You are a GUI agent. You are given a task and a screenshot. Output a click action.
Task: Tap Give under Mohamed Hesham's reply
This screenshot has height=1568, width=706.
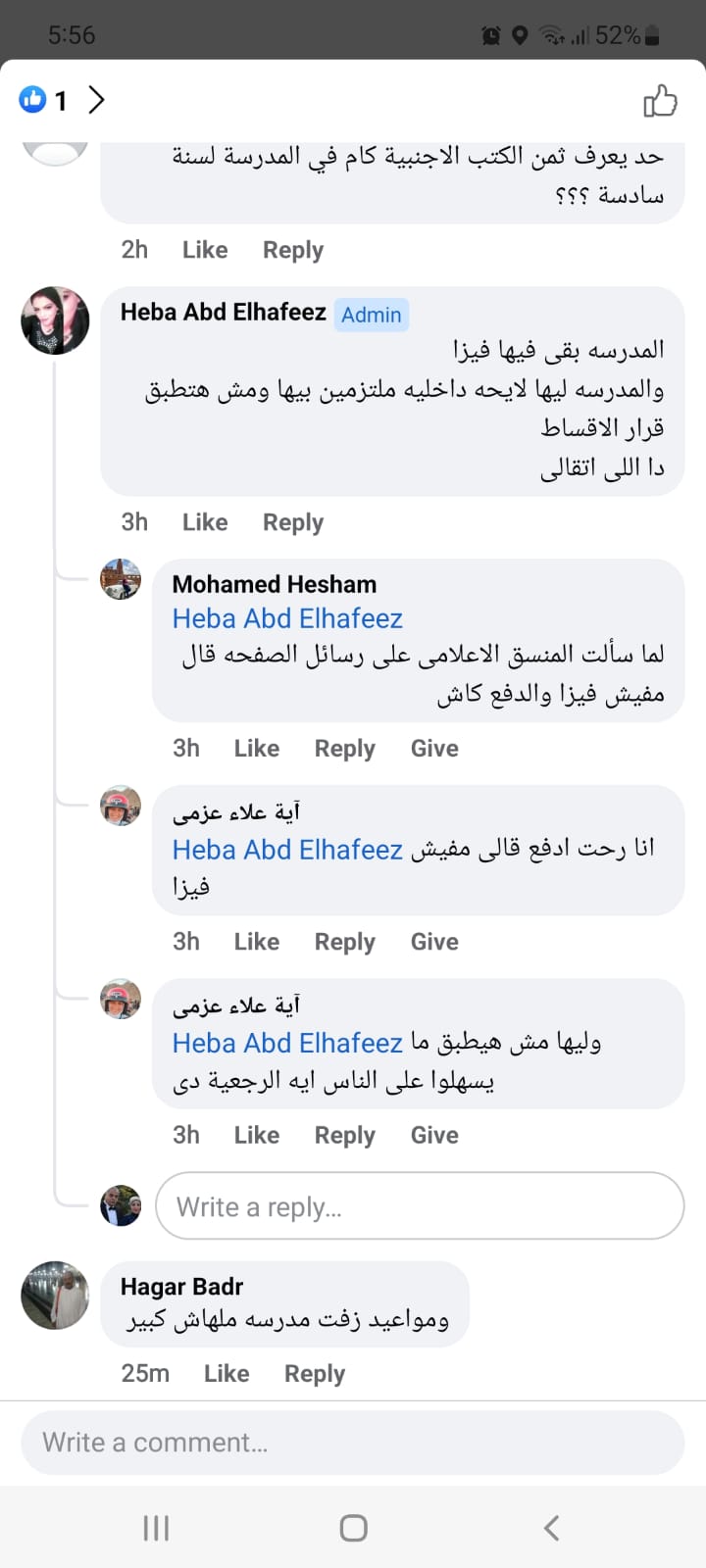pyautogui.click(x=434, y=749)
